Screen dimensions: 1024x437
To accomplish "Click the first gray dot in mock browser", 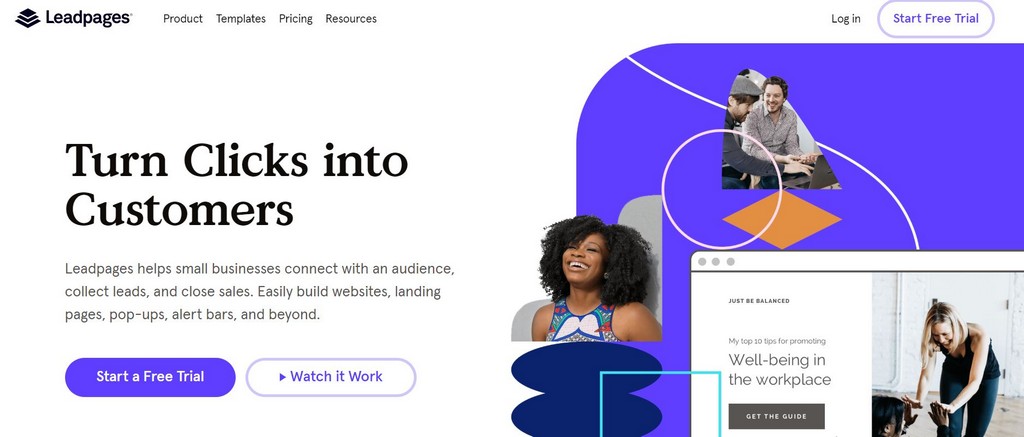I will (x=702, y=262).
